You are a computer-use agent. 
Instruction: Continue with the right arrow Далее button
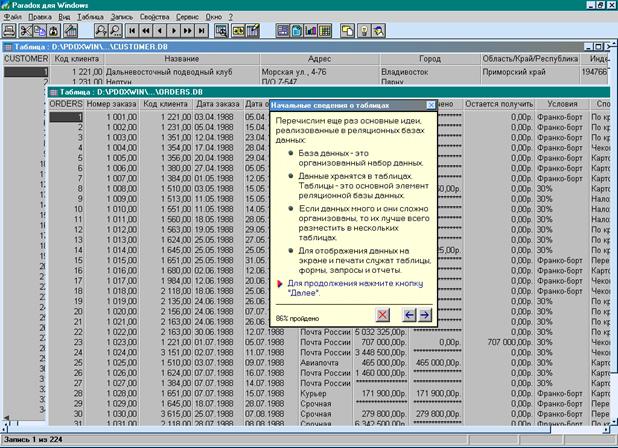click(x=424, y=315)
